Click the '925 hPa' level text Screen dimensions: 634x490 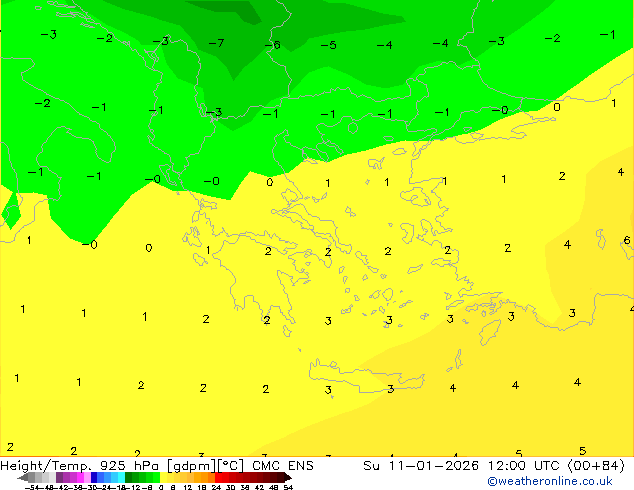pyautogui.click(x=129, y=466)
